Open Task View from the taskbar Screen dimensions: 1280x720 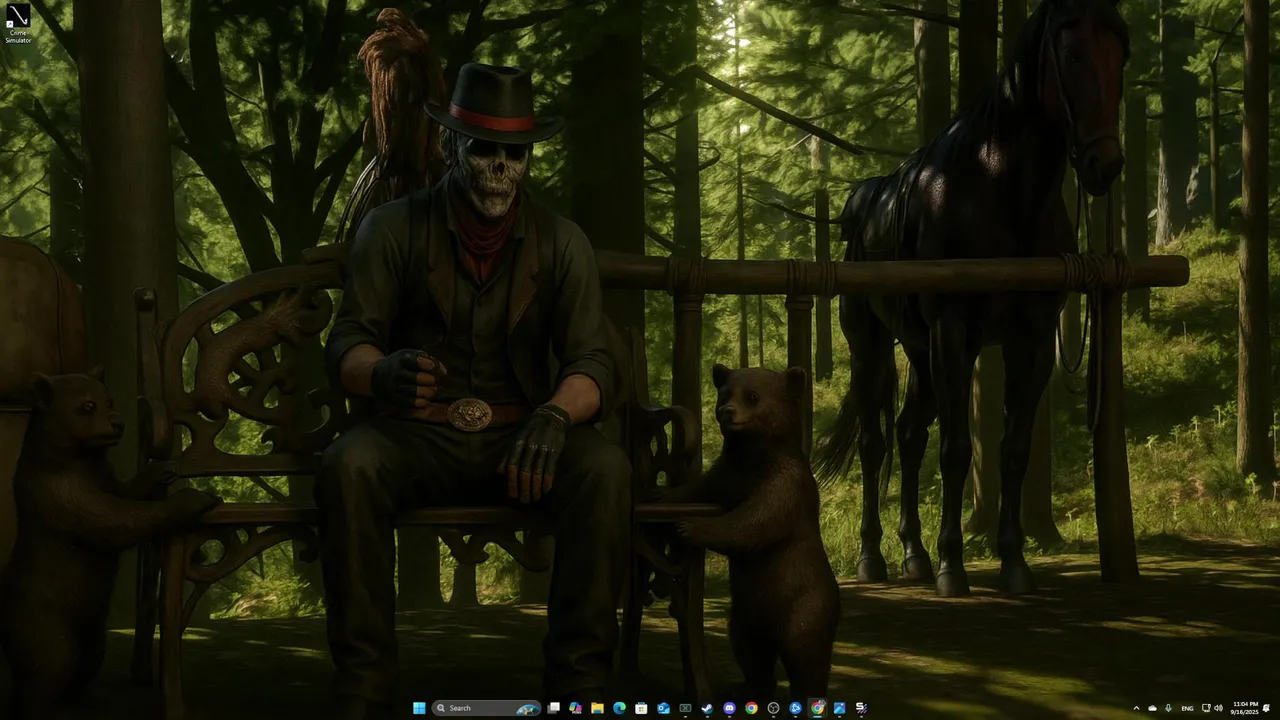(553, 708)
